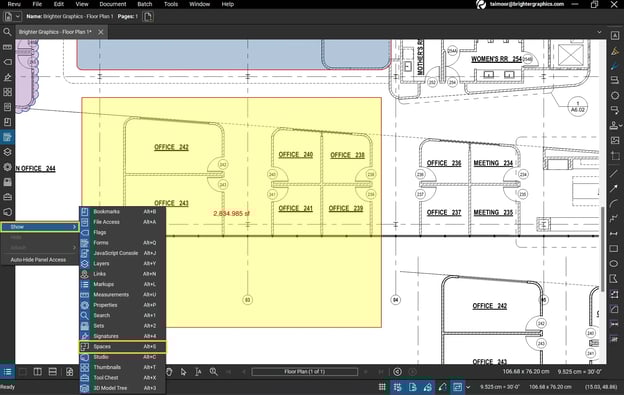Select the Arc tool in right toolbar
Screen dimensions: 624x395
pyautogui.click(x=614, y=203)
